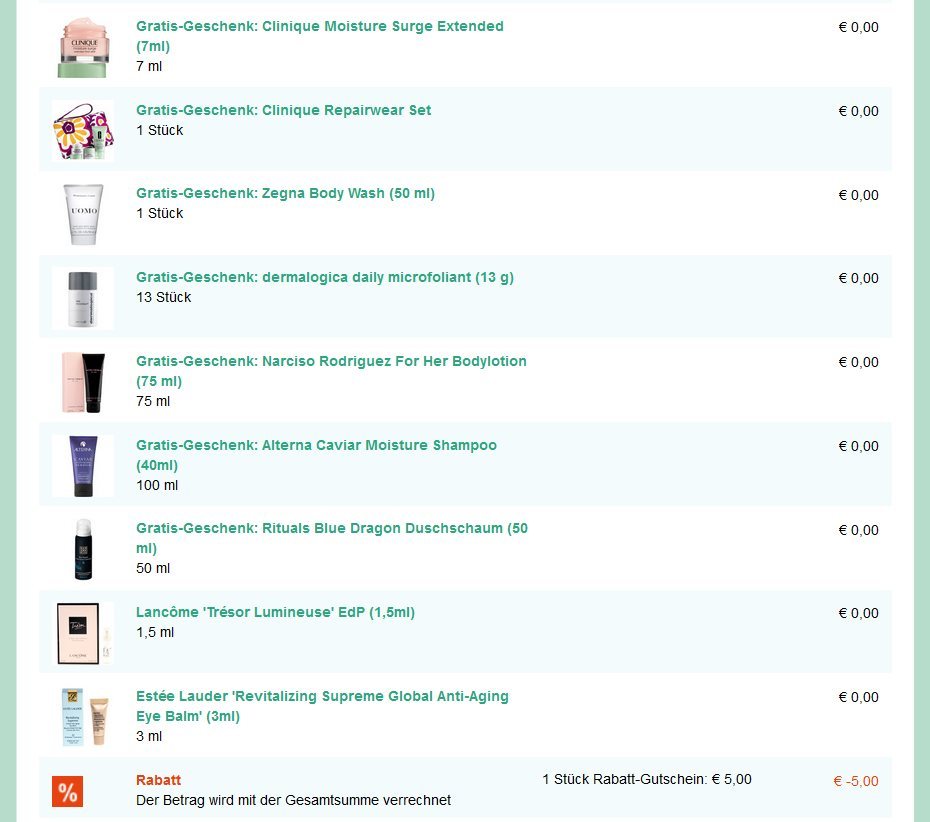
Task: Click the red percent discount icon
Action: pos(67,792)
